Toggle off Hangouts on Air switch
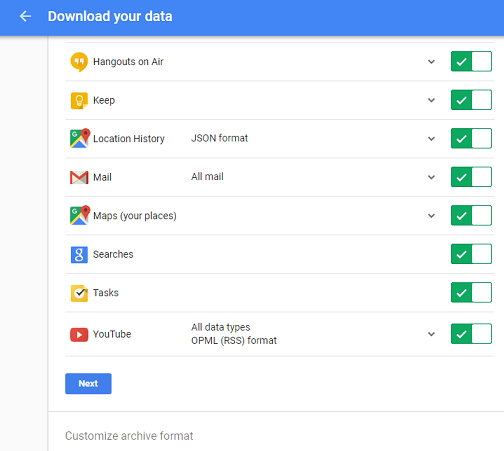This screenshot has height=451, width=504. 471,61
